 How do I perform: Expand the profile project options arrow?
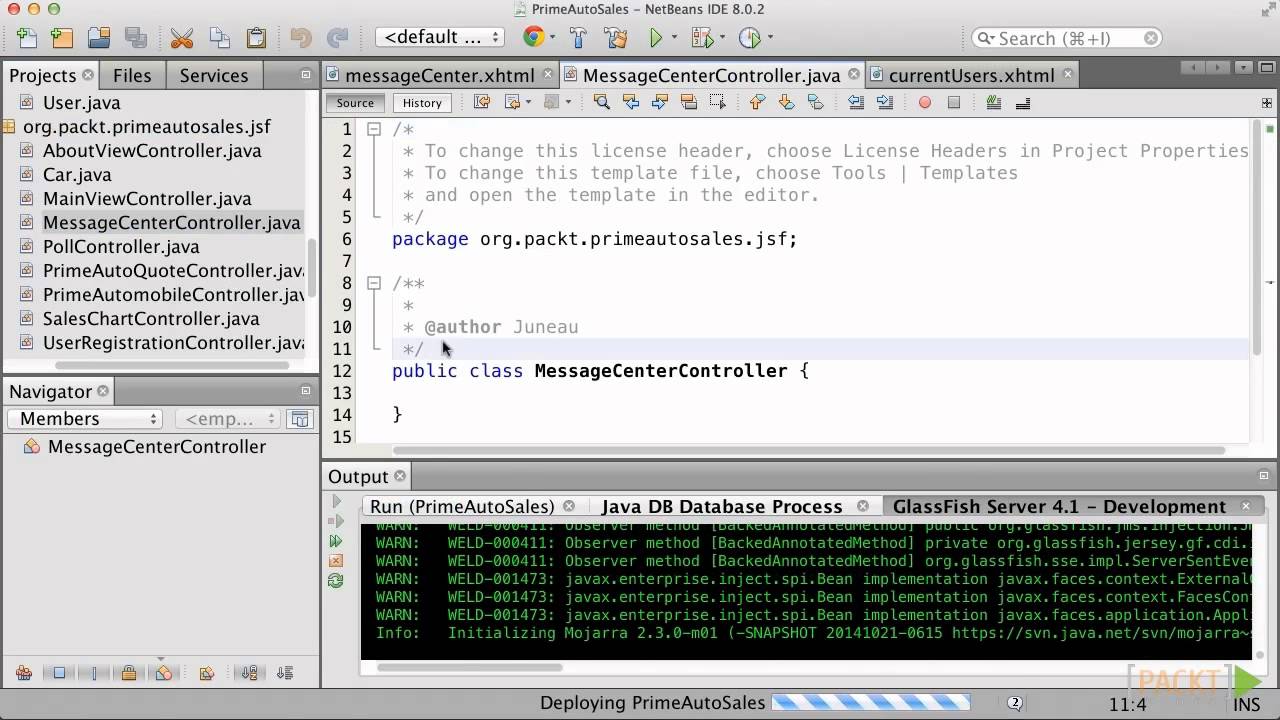[x=769, y=38]
